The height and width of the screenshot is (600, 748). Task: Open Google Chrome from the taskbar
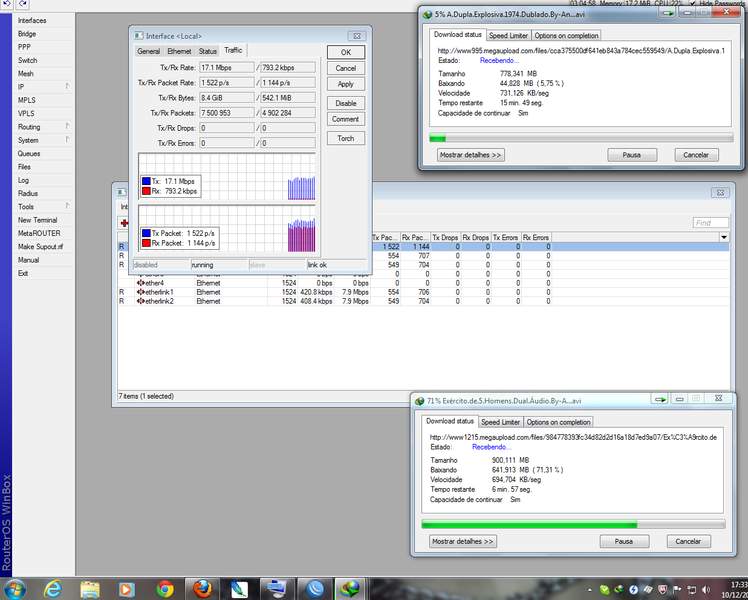(165, 590)
